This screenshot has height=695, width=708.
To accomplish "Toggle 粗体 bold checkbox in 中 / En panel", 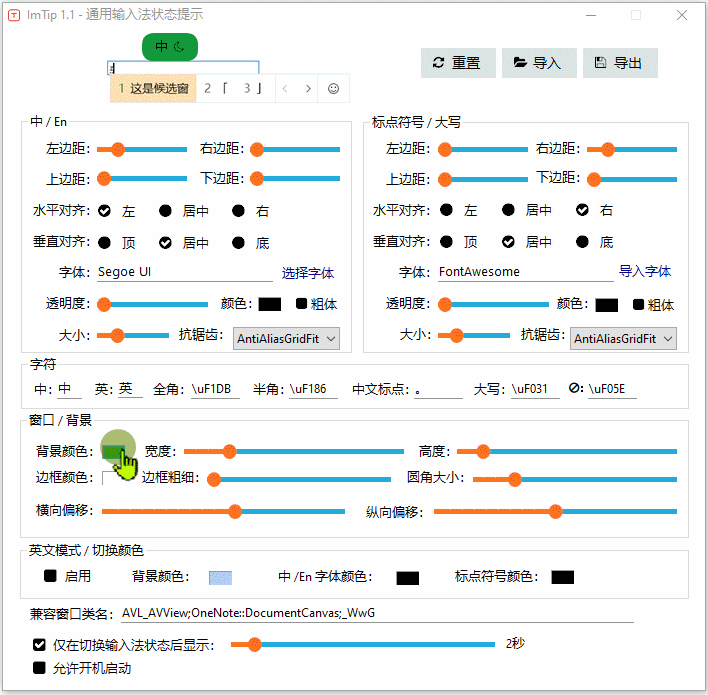I will 301,304.
